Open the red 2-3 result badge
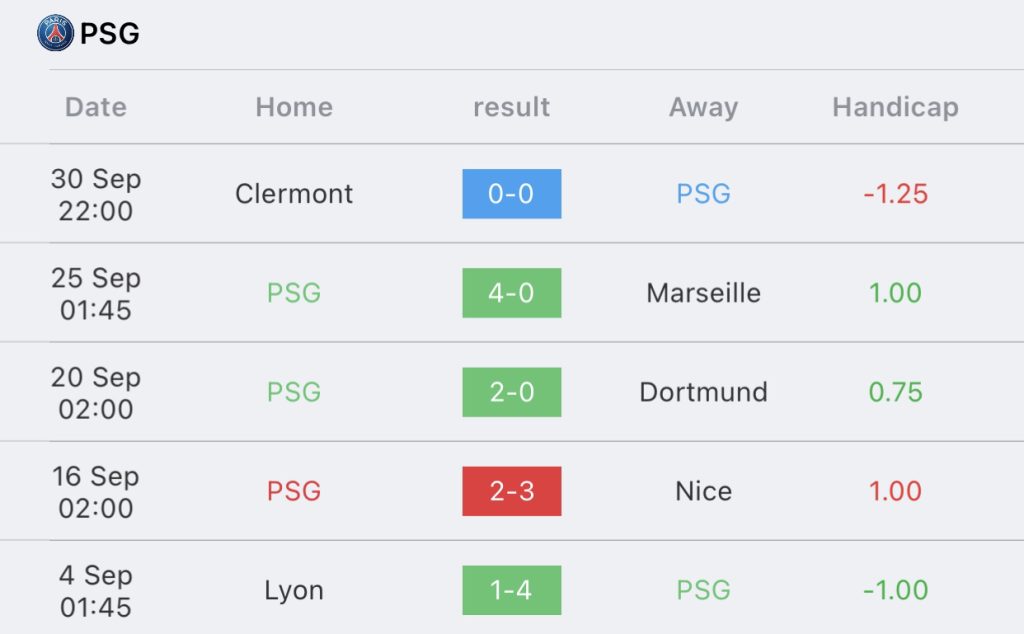This screenshot has width=1024, height=634. point(511,491)
